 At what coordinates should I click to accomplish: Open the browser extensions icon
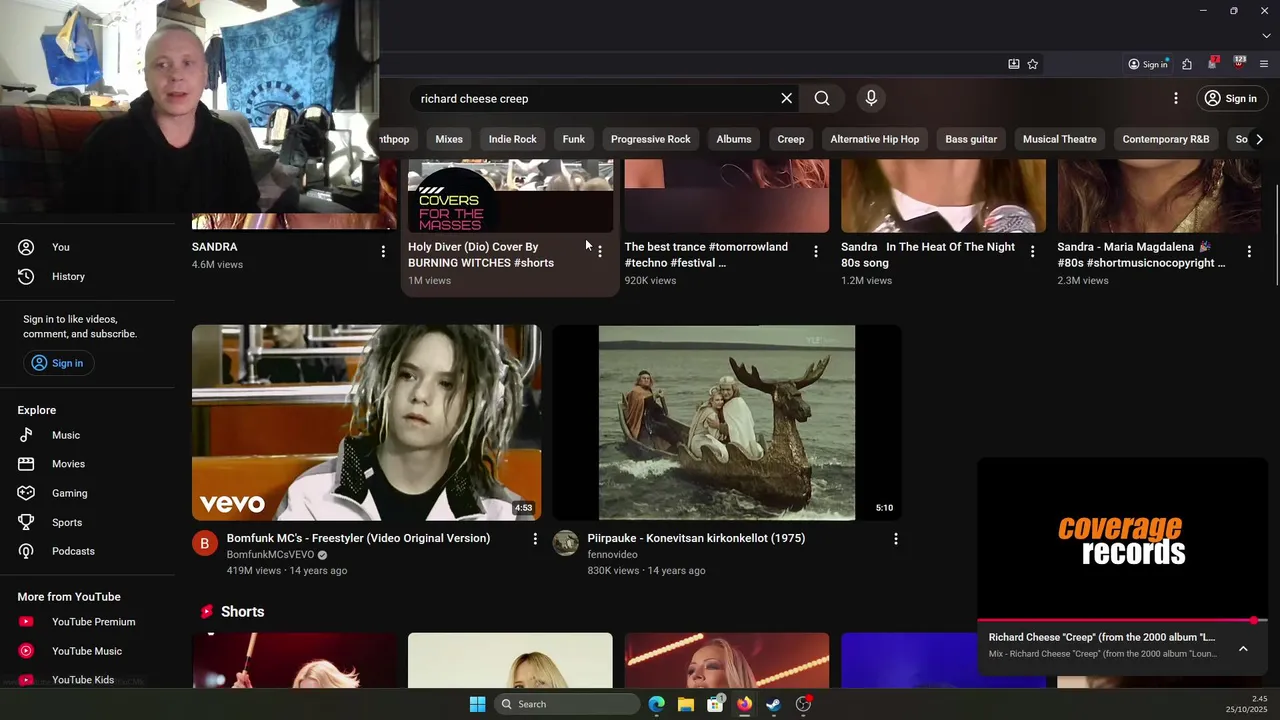(1187, 64)
